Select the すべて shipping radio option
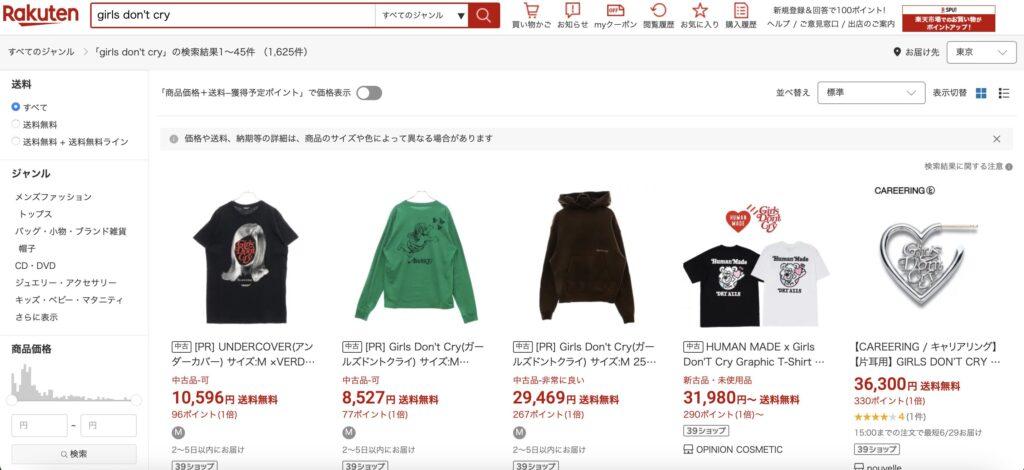This screenshot has width=1024, height=470. tap(16, 107)
